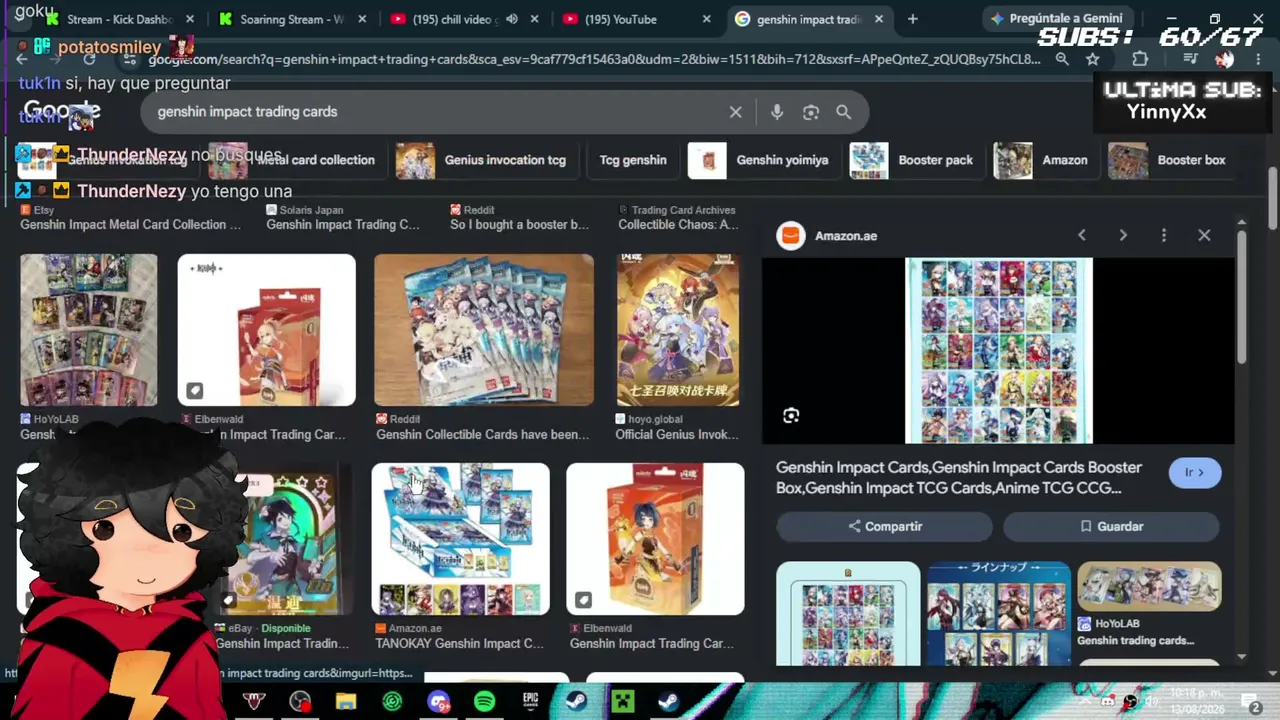
Task: Open TANOKAY Genshin Impact C... link
Action: click(x=459, y=643)
